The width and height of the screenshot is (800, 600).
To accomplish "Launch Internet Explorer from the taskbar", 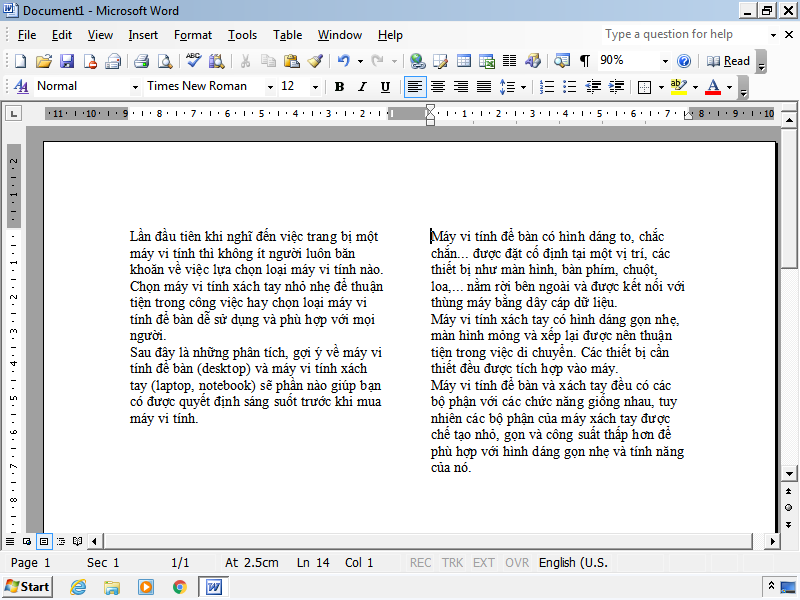I will pyautogui.click(x=78, y=587).
